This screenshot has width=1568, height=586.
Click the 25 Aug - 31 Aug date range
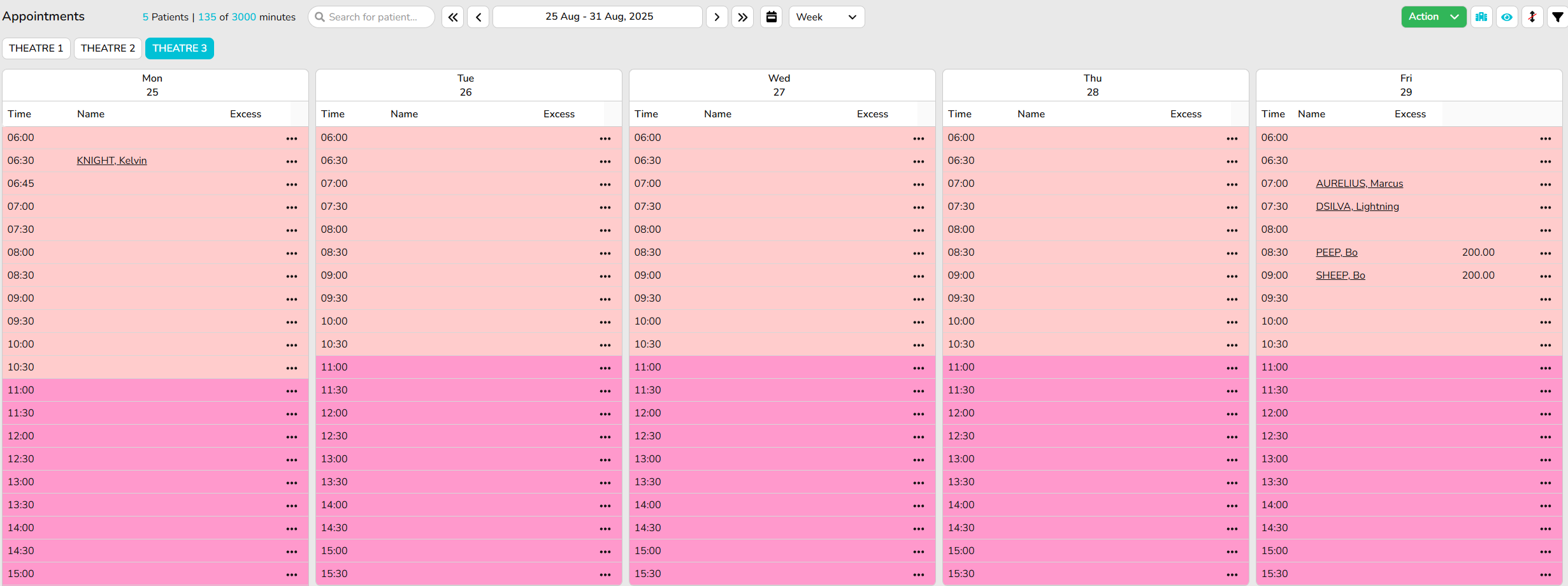[x=598, y=17]
